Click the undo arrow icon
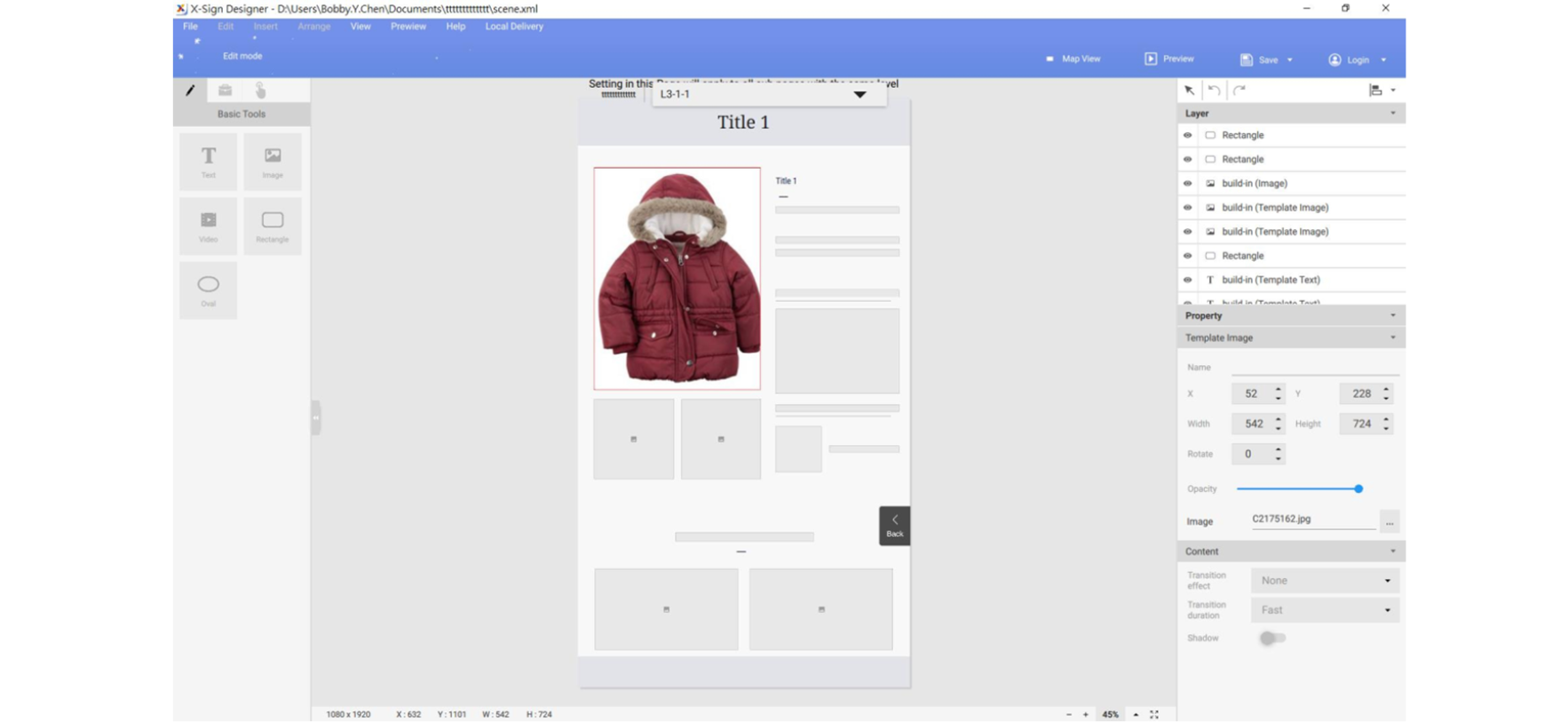Viewport: 1568px width, 722px height. (1214, 90)
